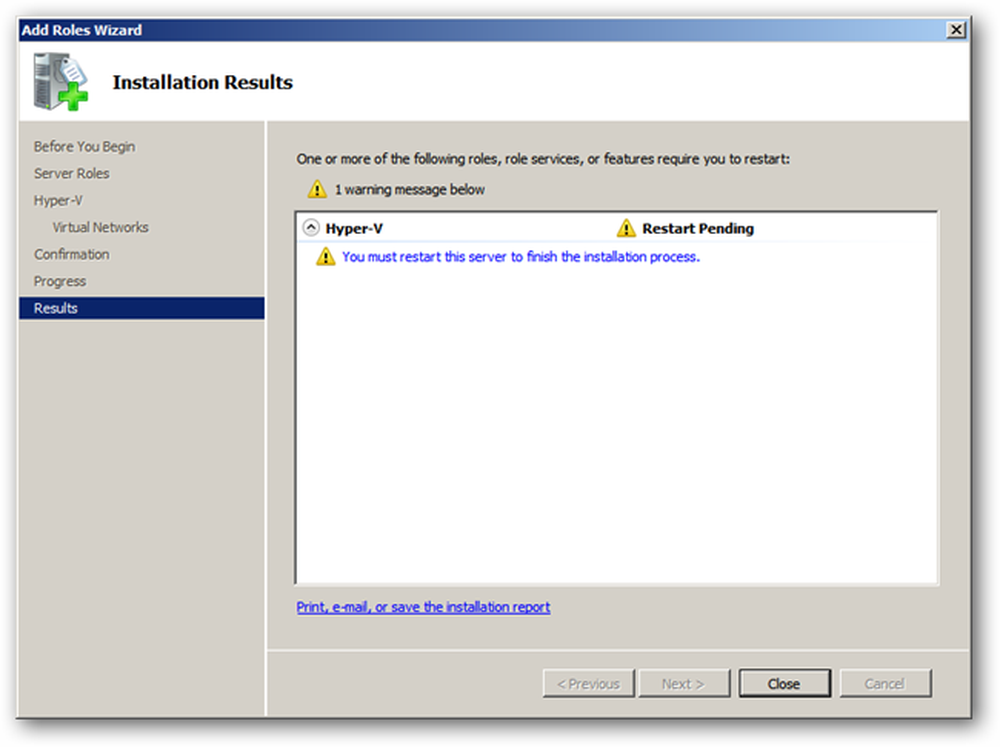Select the Server Roles step in sidebar
This screenshot has width=1000, height=747.
click(71, 174)
